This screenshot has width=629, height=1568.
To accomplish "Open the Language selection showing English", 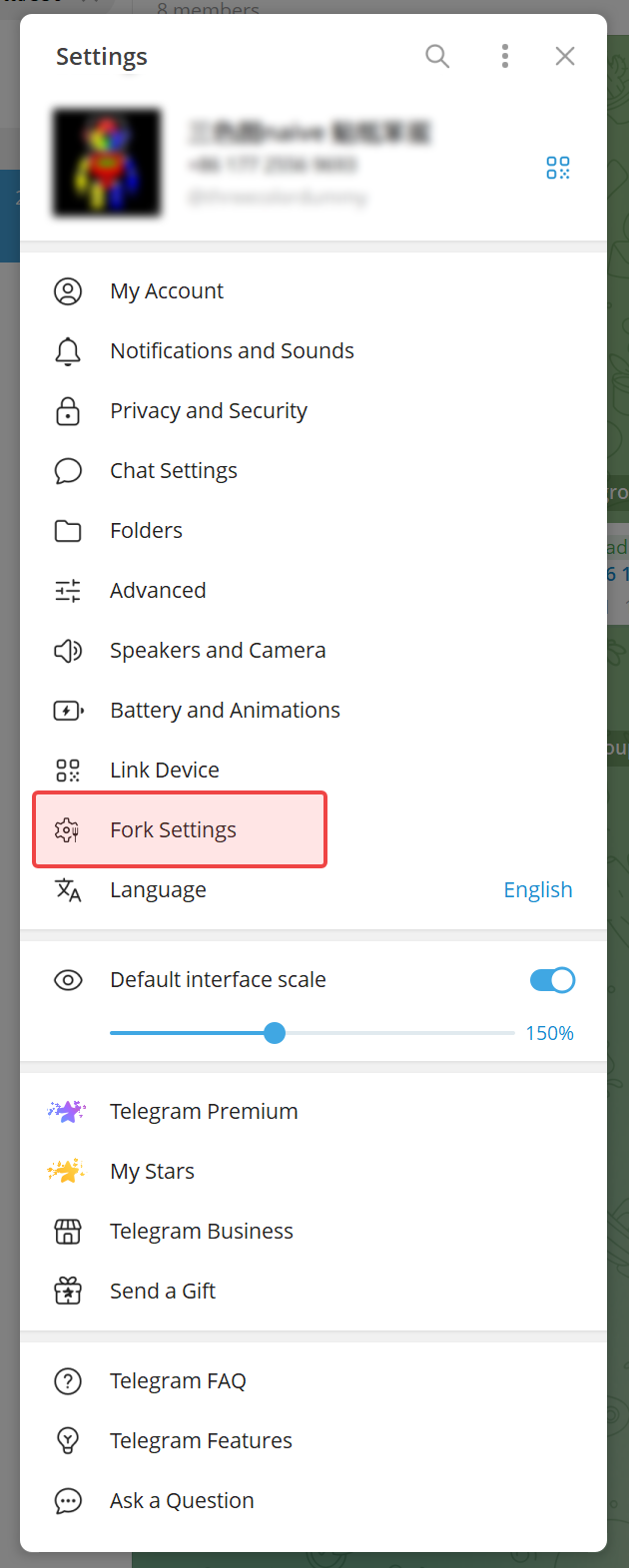I will (x=314, y=890).
